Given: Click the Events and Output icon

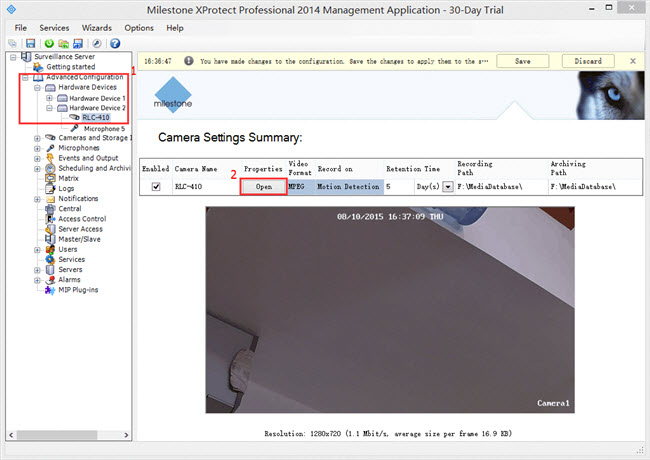Looking at the screenshot, I should 50,158.
